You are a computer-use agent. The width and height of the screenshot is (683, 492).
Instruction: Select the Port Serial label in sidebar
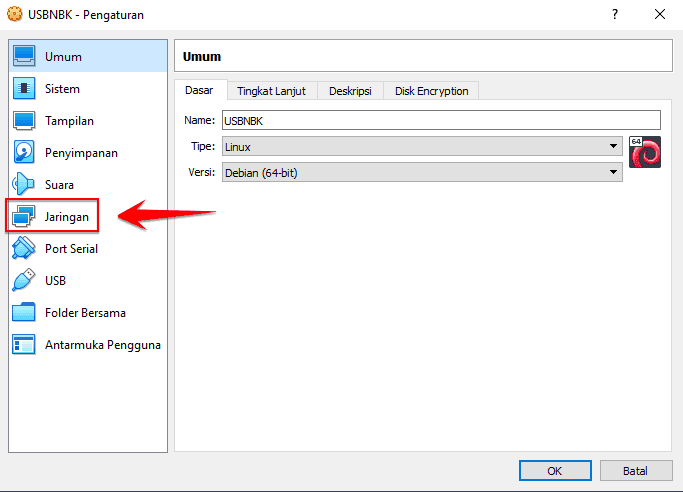(x=71, y=249)
